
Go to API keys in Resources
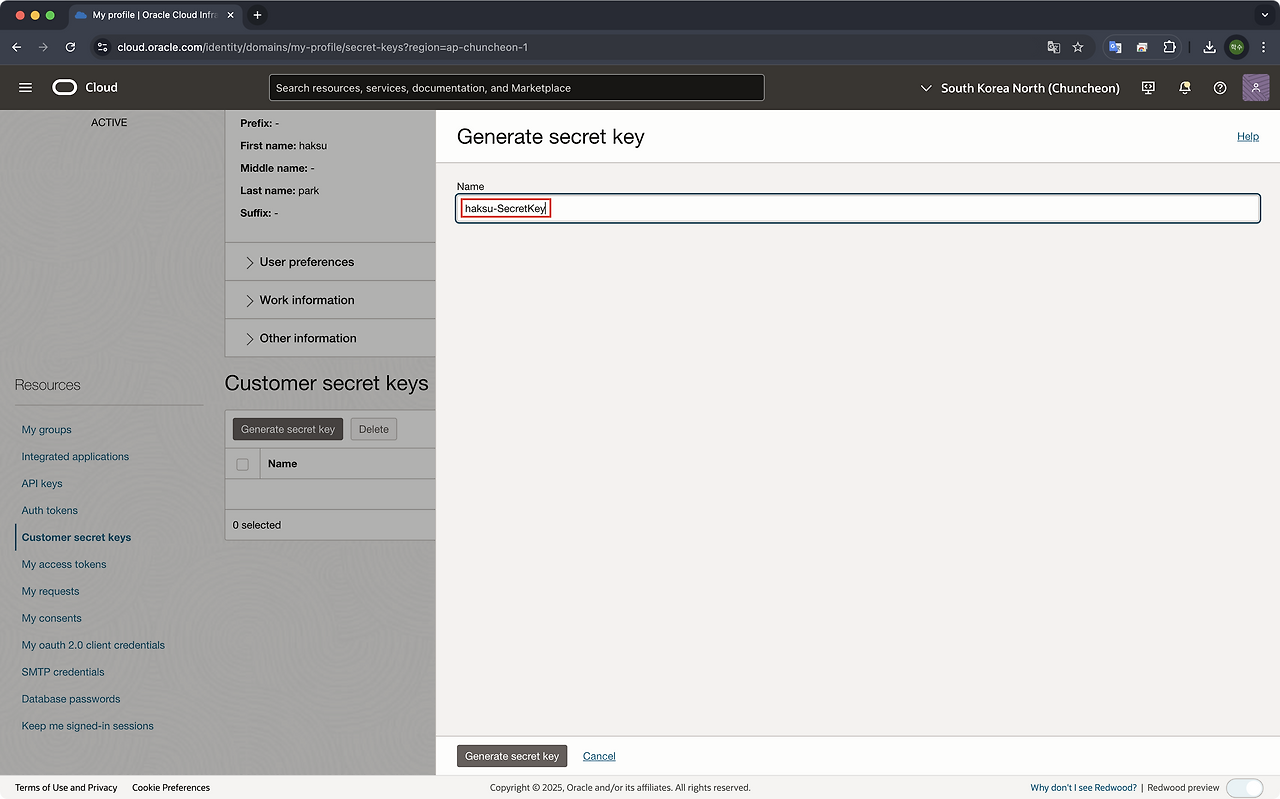(x=42, y=484)
